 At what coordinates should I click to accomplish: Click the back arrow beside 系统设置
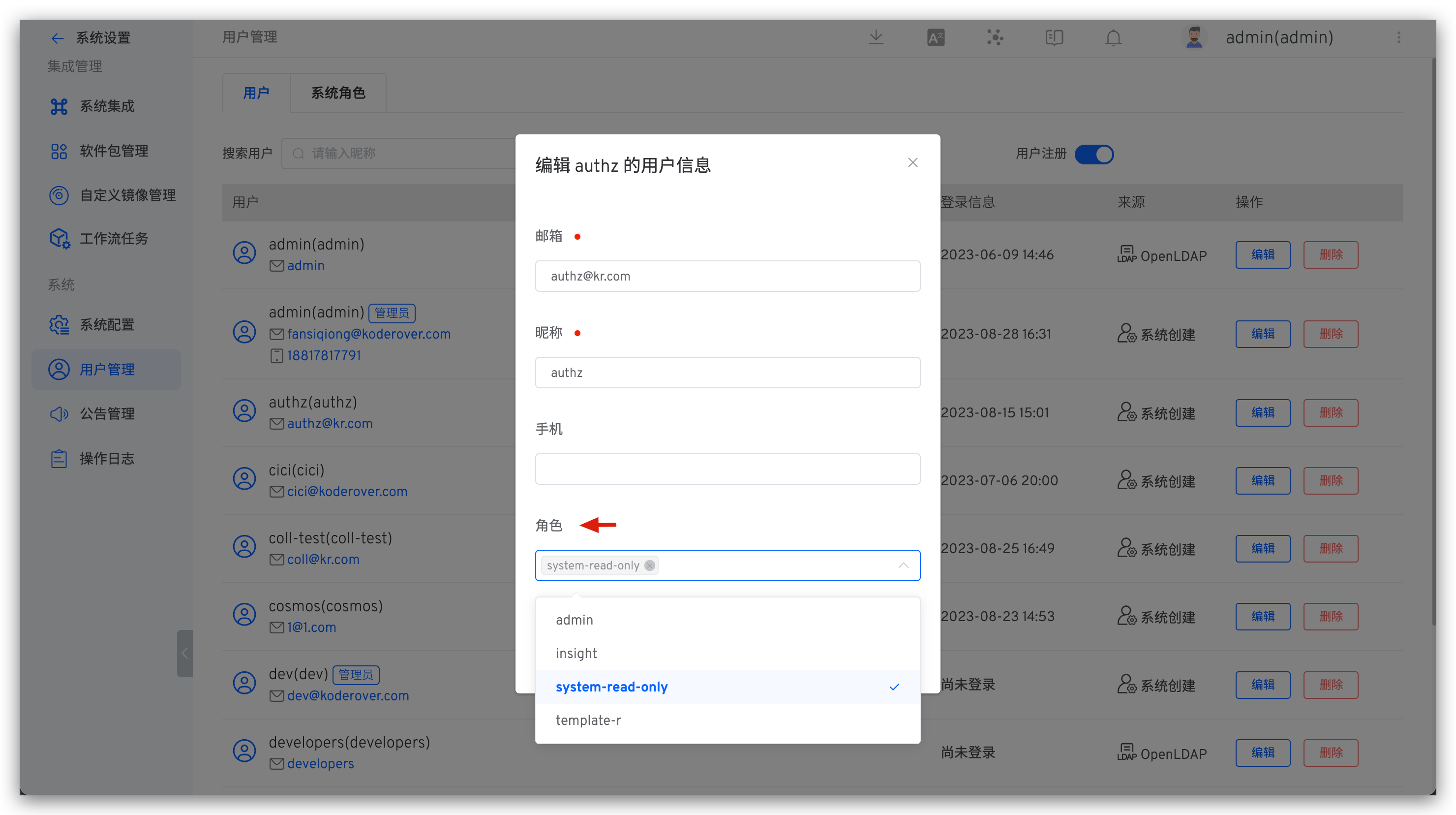[57, 38]
